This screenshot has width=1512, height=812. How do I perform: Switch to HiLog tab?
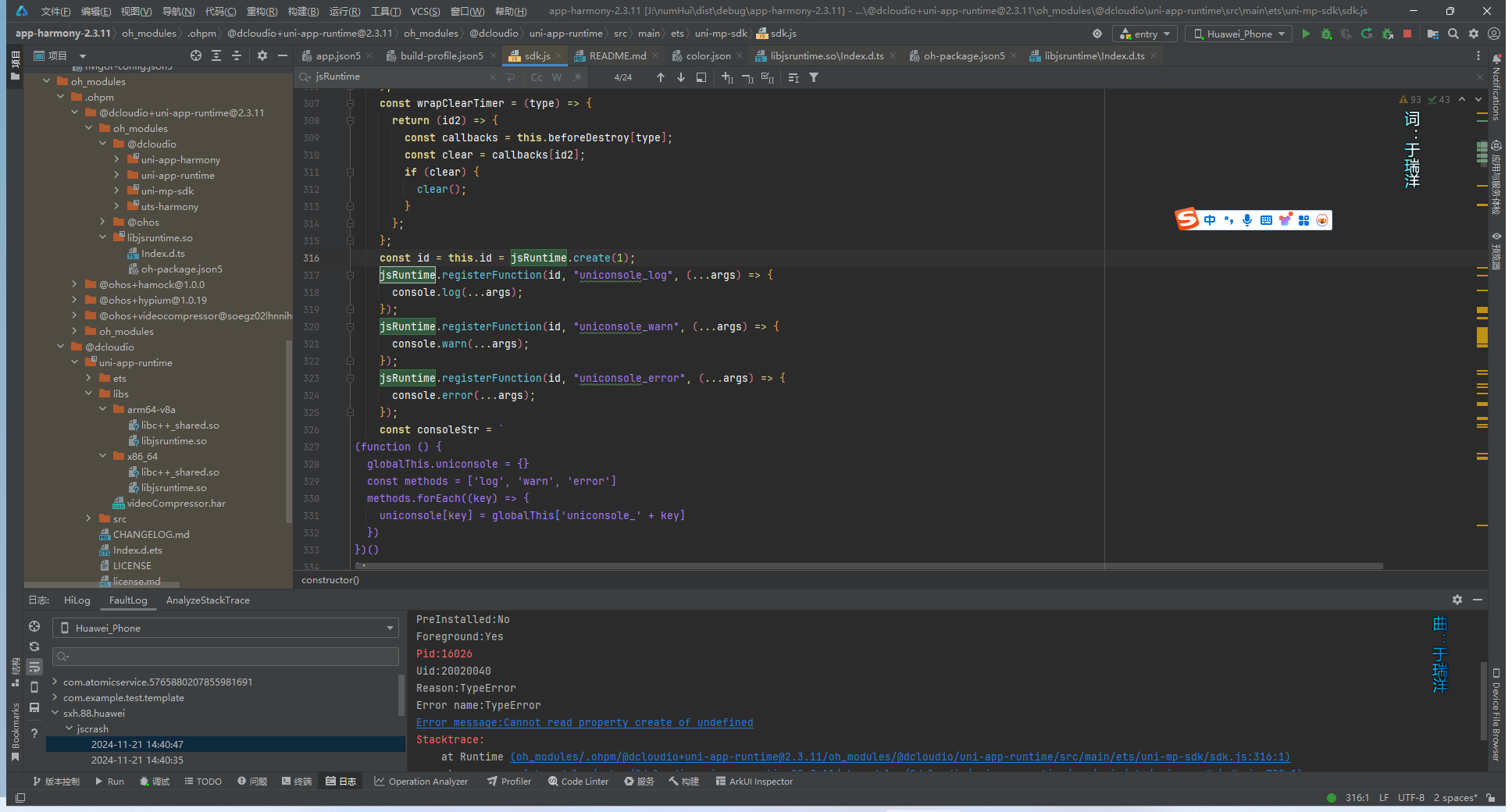77,600
